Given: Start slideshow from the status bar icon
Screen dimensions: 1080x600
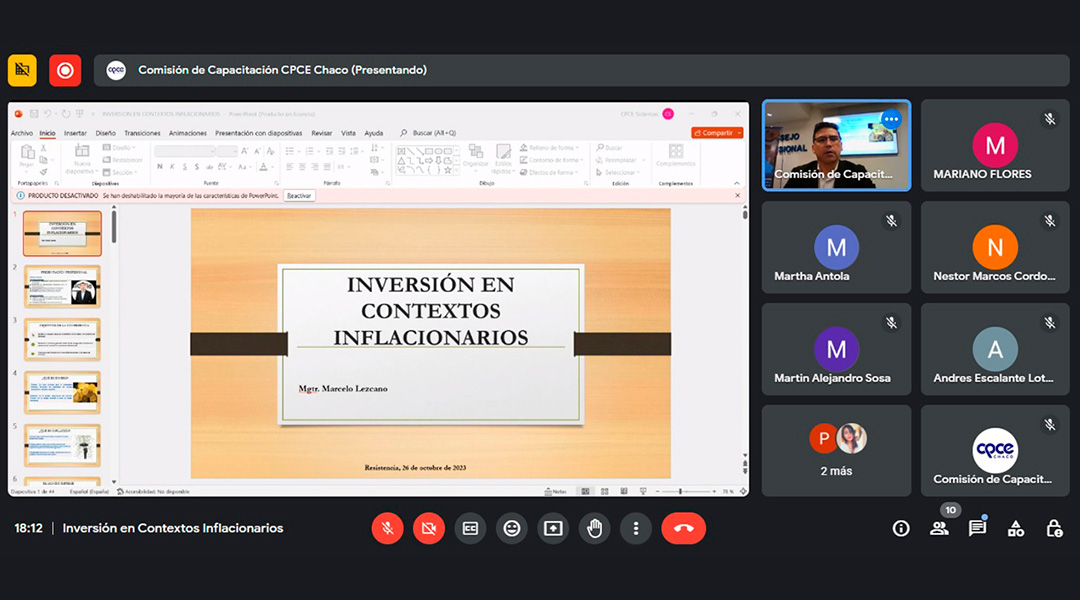Looking at the screenshot, I should click(643, 491).
